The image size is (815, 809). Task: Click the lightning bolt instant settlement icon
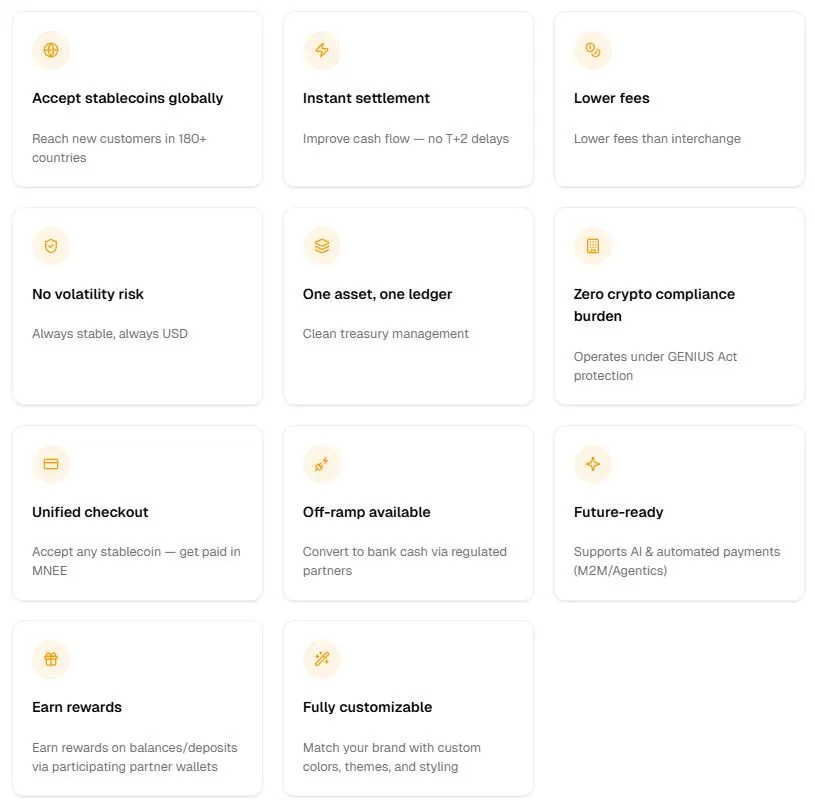click(x=322, y=50)
